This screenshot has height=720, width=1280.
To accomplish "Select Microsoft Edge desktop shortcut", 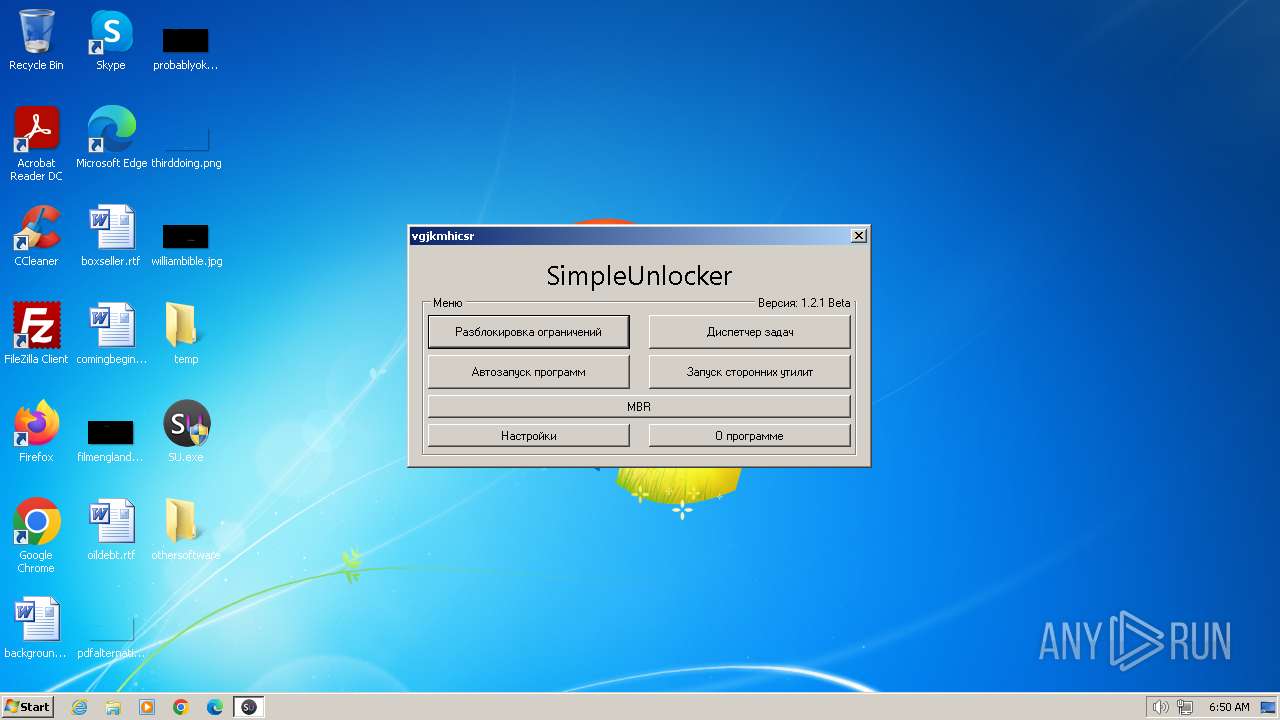I will pyautogui.click(x=111, y=138).
